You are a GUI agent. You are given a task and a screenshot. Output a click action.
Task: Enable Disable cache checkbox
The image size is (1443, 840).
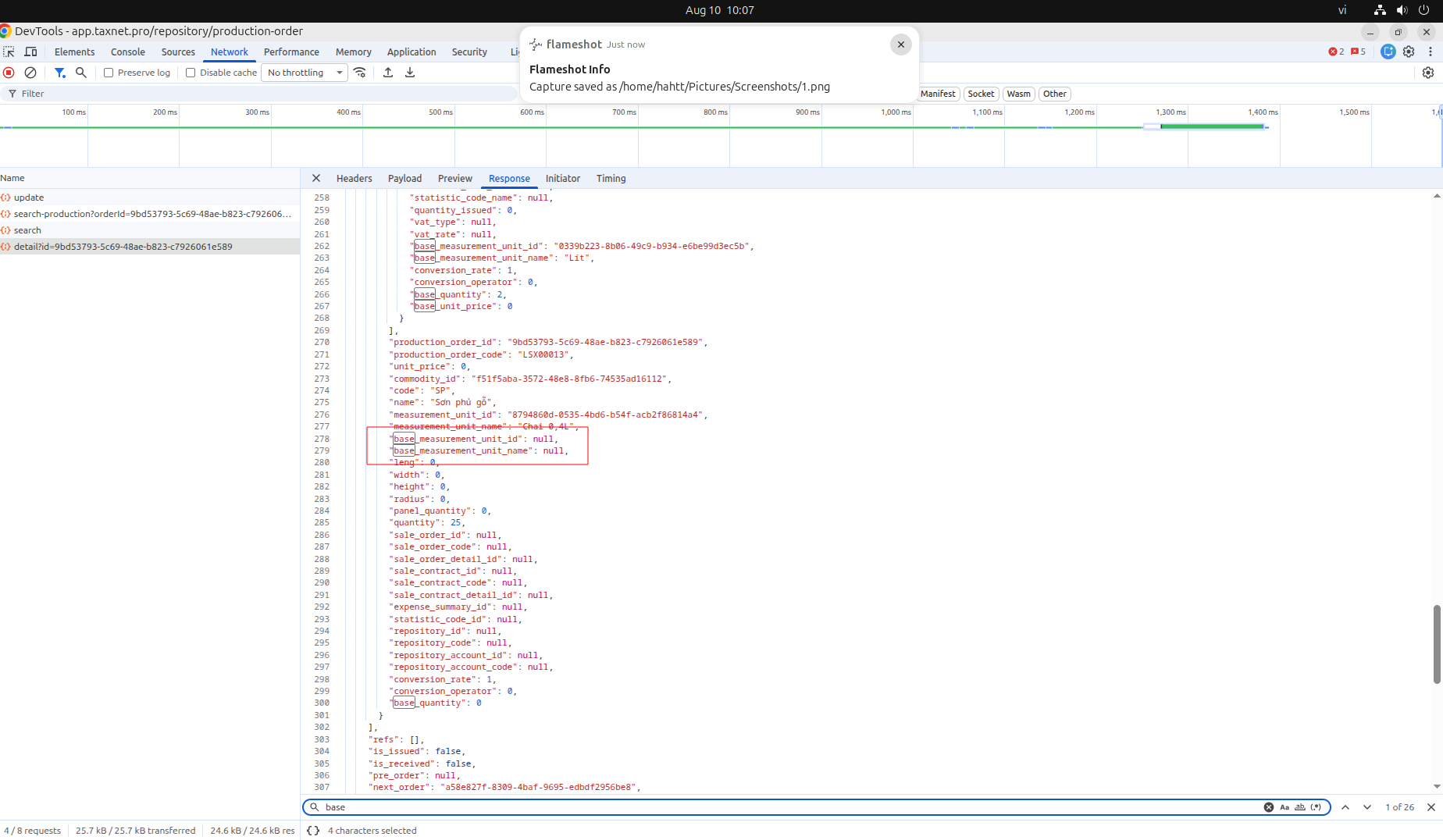click(191, 73)
